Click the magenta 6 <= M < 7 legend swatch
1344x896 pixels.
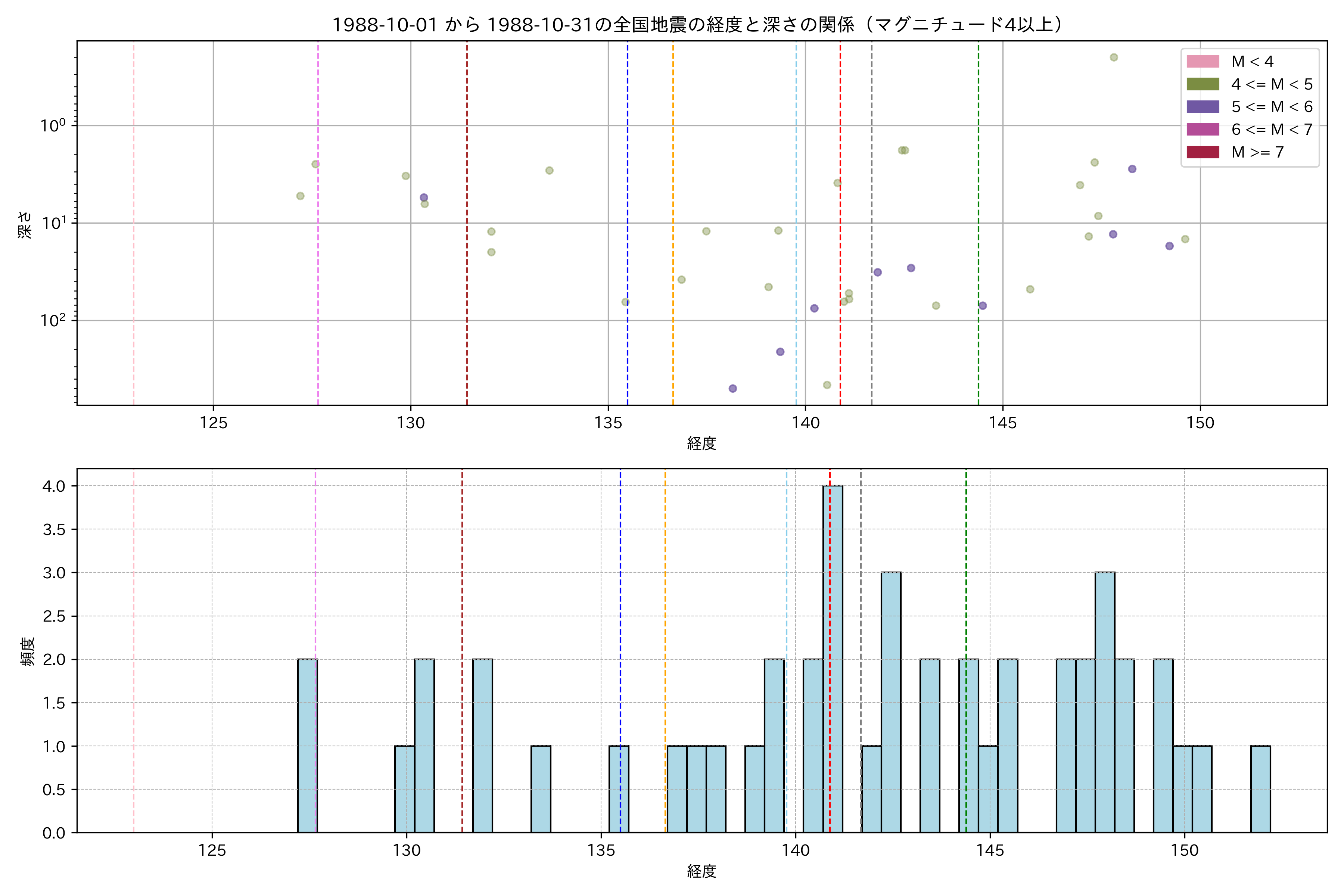click(1202, 130)
